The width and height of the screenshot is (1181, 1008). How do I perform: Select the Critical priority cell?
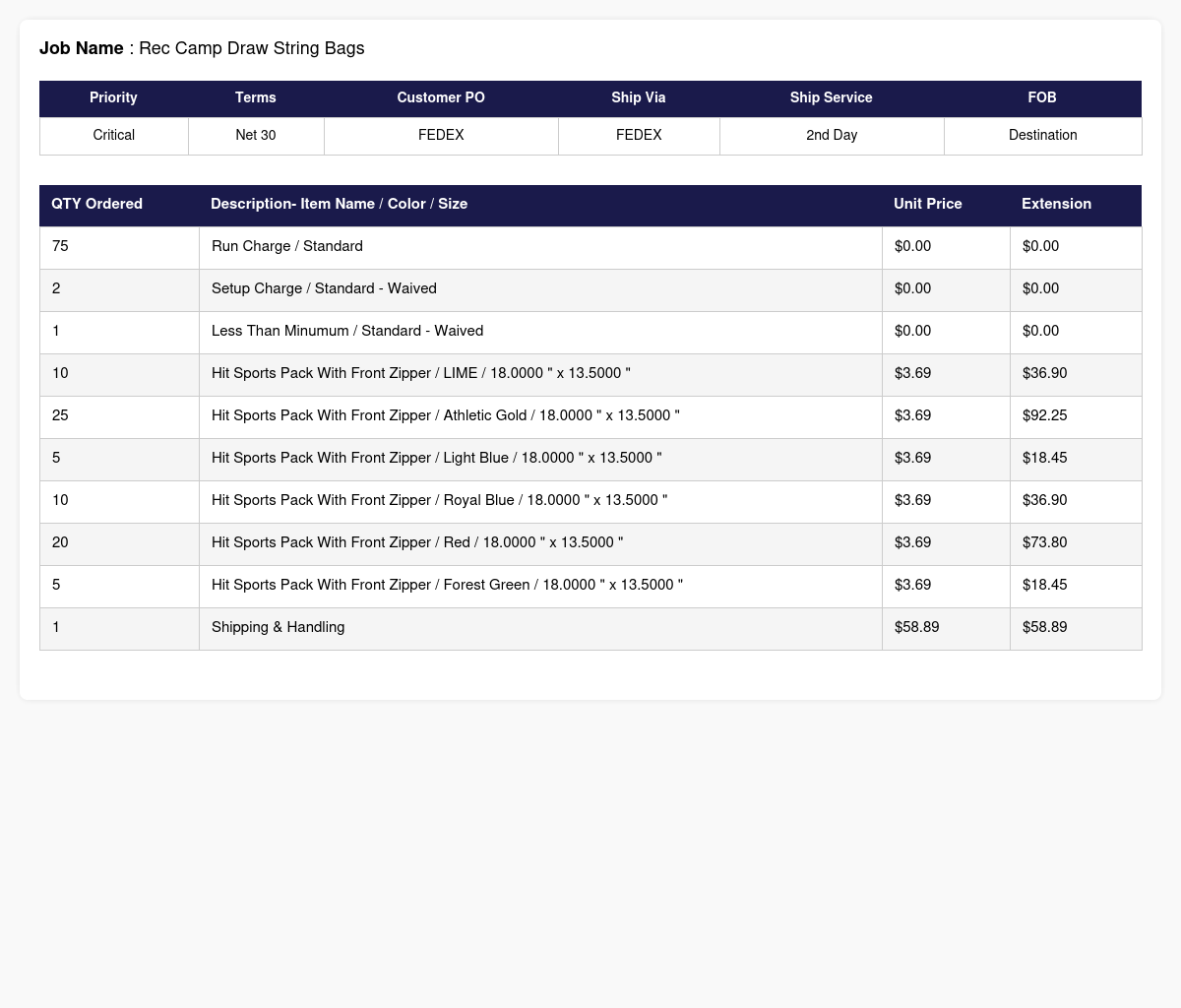(114, 135)
